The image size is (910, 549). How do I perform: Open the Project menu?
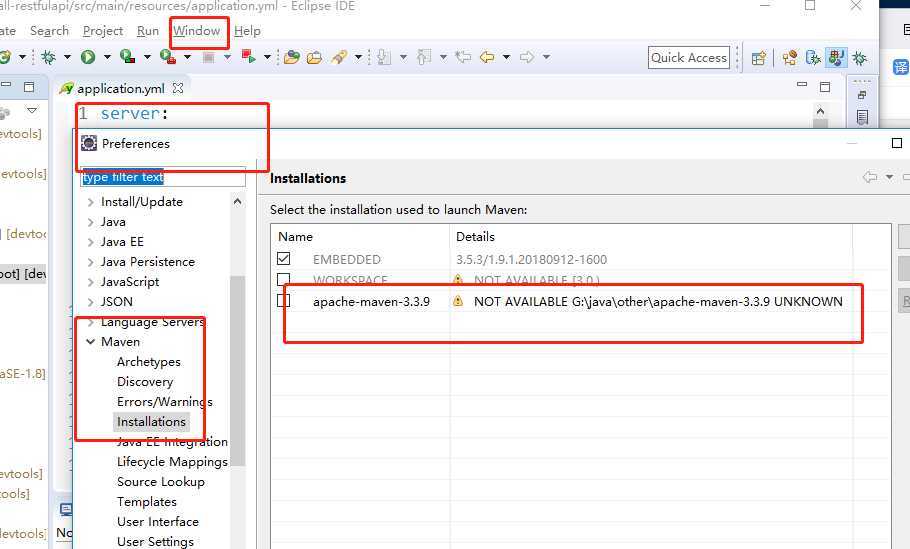(103, 31)
